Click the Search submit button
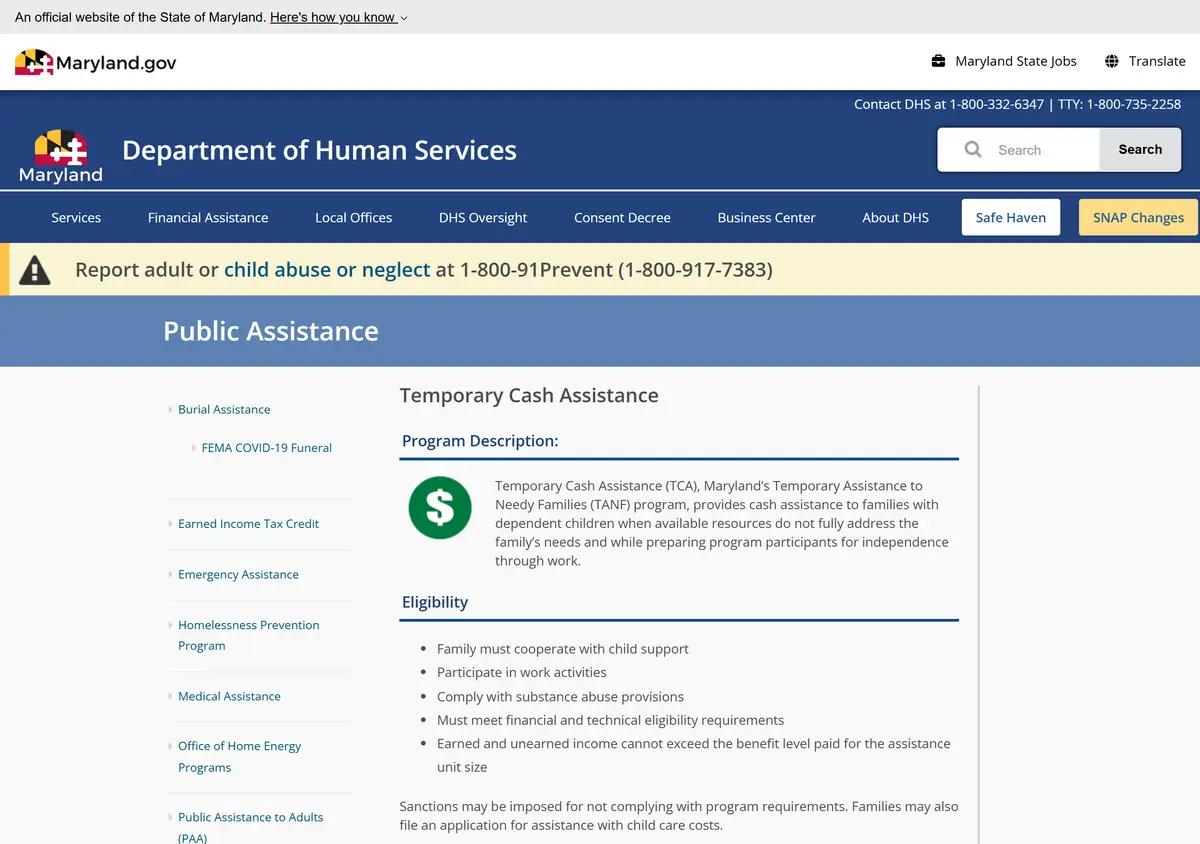 (x=1140, y=149)
